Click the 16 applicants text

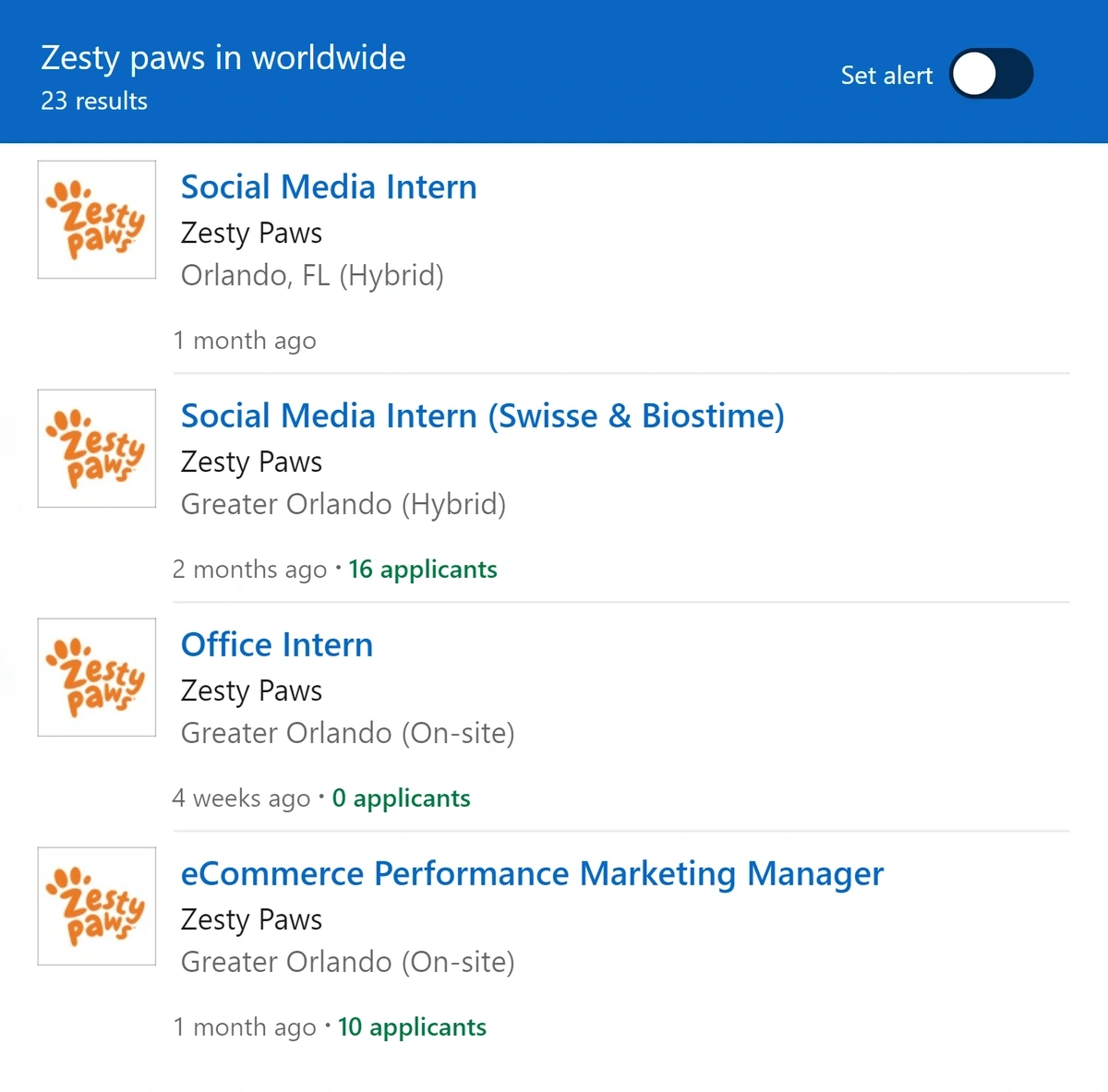[x=423, y=570]
